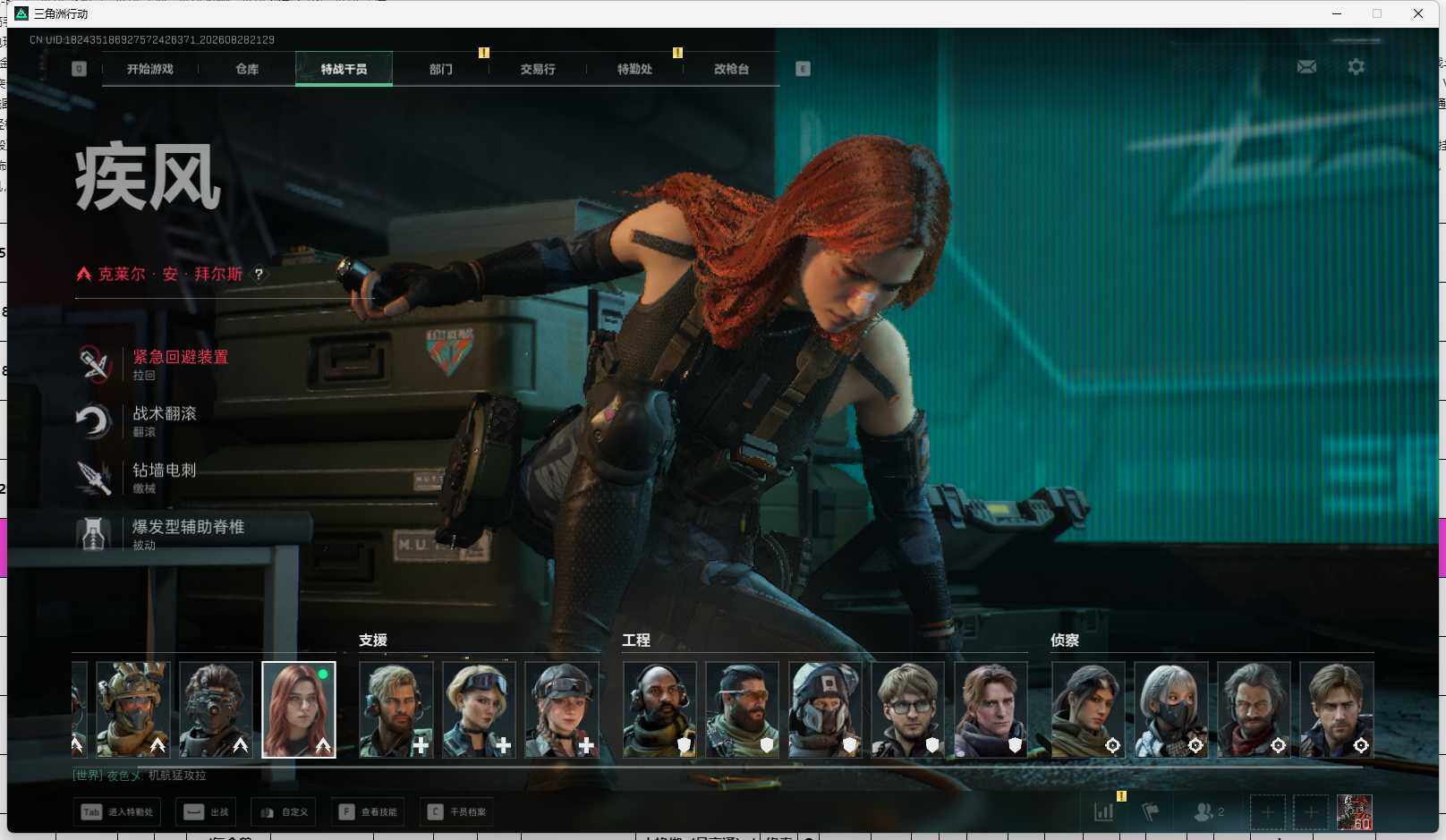The image size is (1446, 840).
Task: Select the gold-helmet masked assault operator portrait
Action: pos(133,709)
